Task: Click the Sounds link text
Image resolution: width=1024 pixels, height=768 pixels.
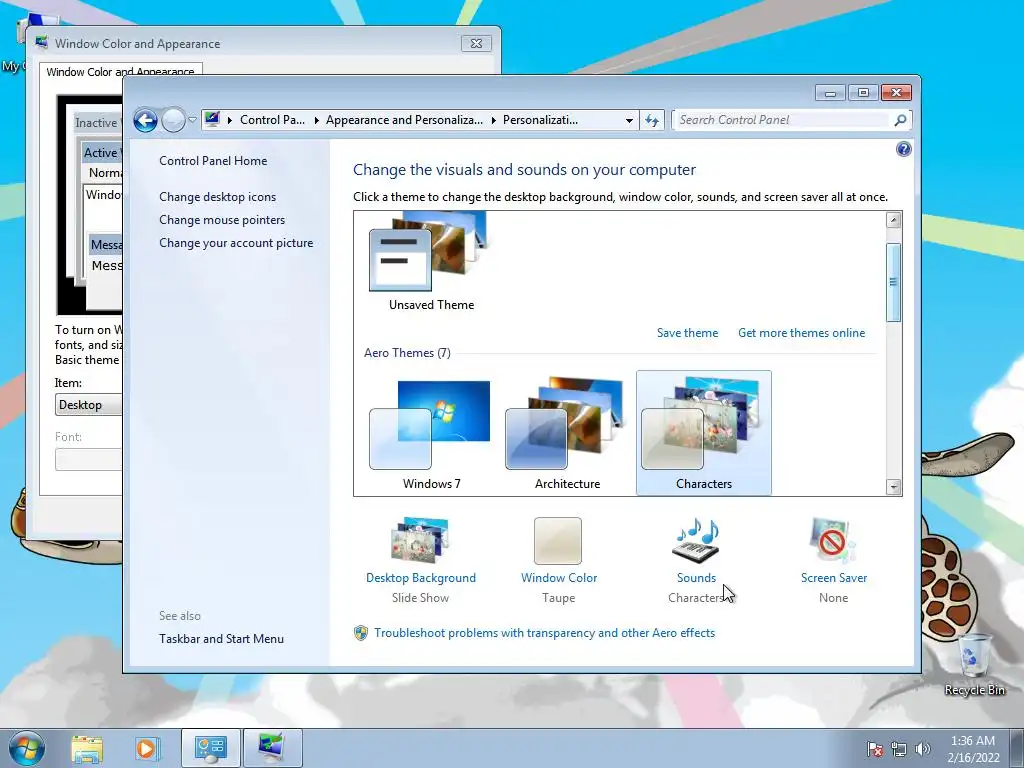Action: click(x=696, y=578)
